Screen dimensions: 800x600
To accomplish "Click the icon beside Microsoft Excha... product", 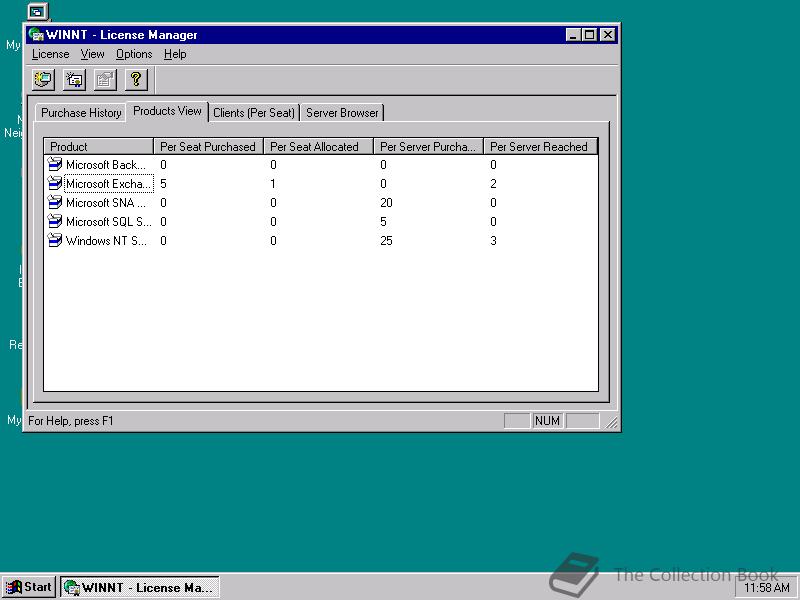I will tap(55, 183).
